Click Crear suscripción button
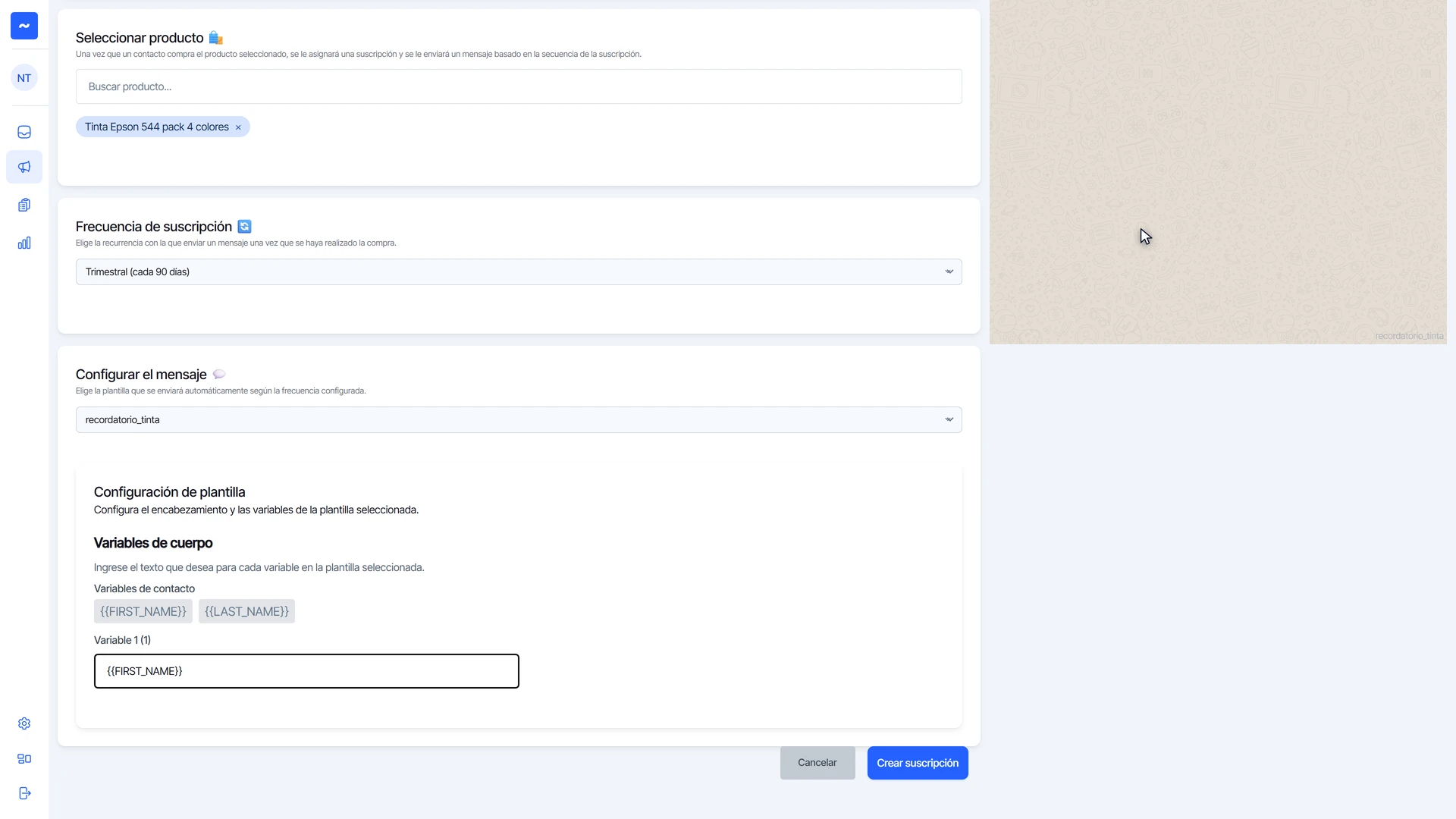This screenshot has width=1456, height=819. coord(918,763)
